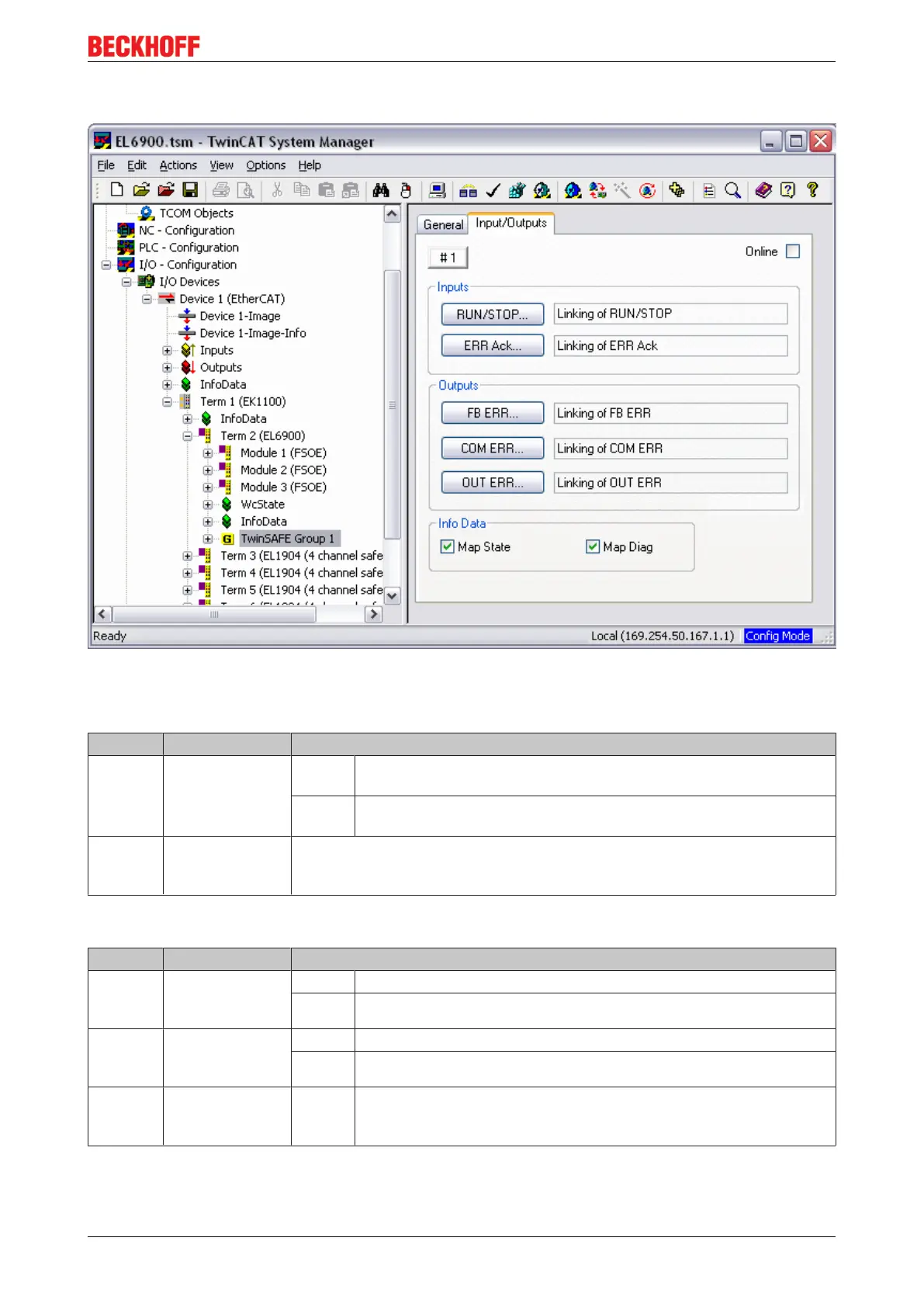Open the View menu
The image size is (924, 1307).
tap(221, 165)
